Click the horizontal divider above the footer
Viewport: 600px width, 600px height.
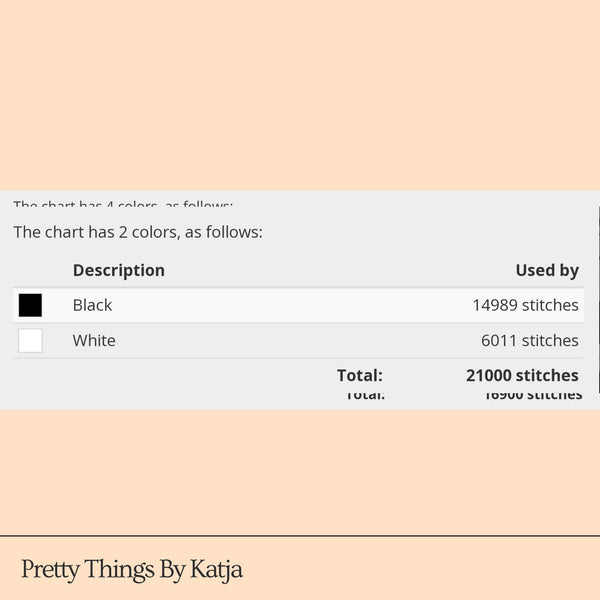click(300, 536)
